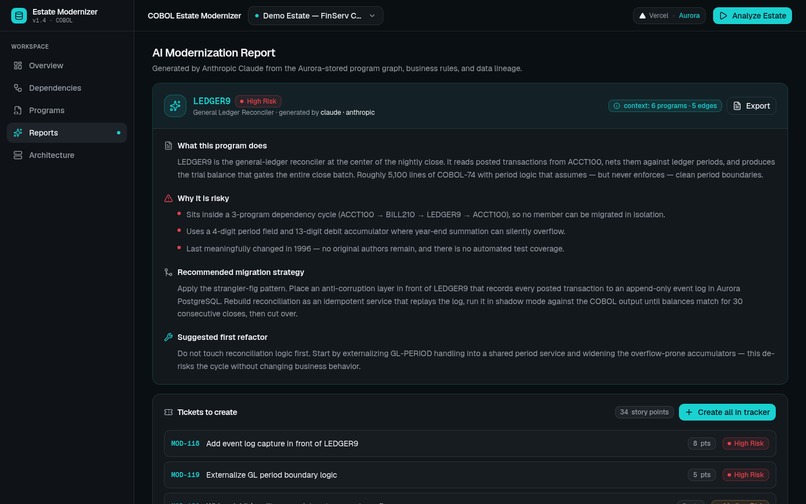This screenshot has height=504, width=806.
Task: Click the plus icon in Create all button
Action: tap(689, 412)
